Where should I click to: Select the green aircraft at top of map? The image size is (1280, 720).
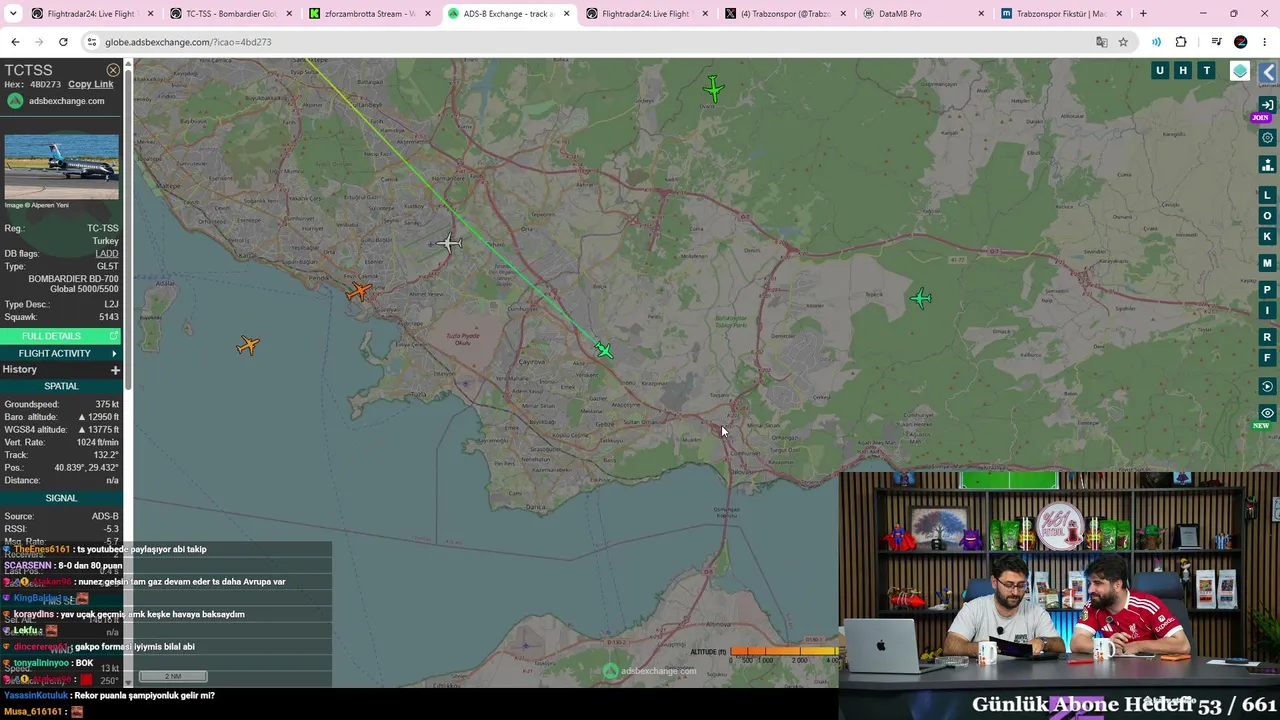[x=713, y=89]
